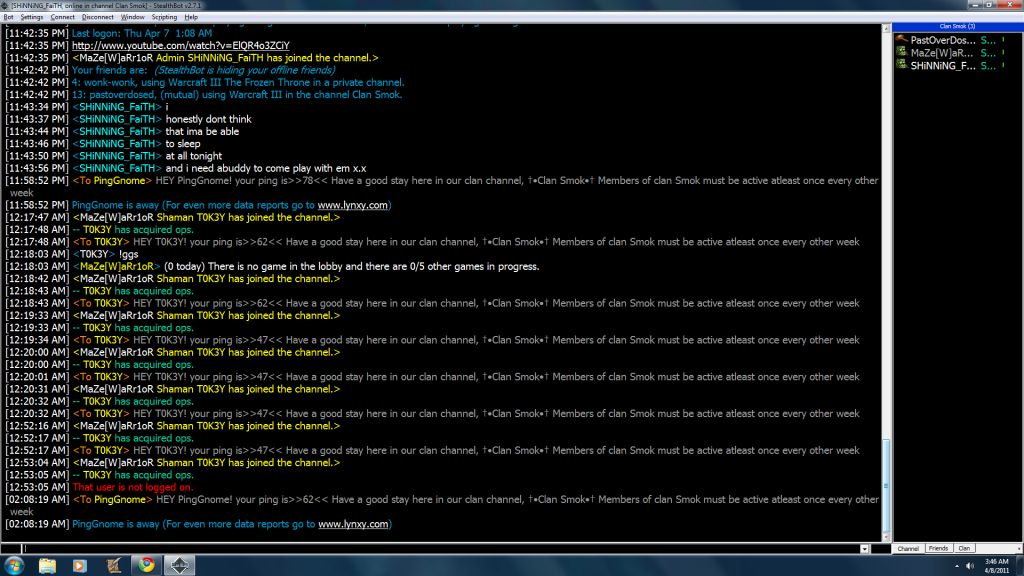1024x576 pixels.
Task: Open the chat input history dropdown
Action: pyautogui.click(x=864, y=549)
